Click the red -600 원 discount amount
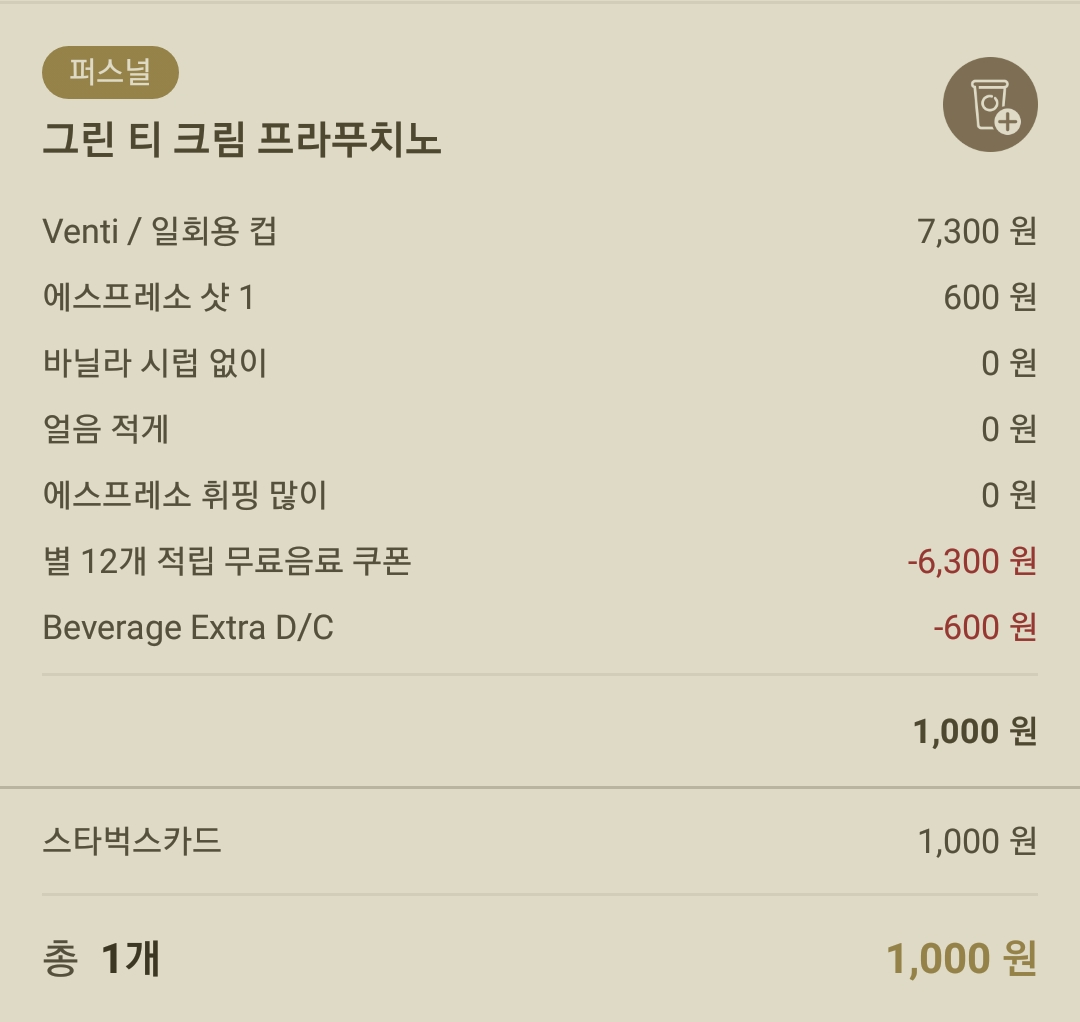The image size is (1080, 1022). (x=984, y=628)
